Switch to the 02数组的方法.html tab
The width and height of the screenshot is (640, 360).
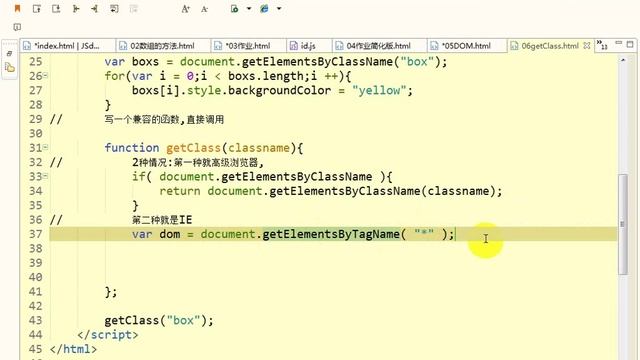pyautogui.click(x=162, y=46)
